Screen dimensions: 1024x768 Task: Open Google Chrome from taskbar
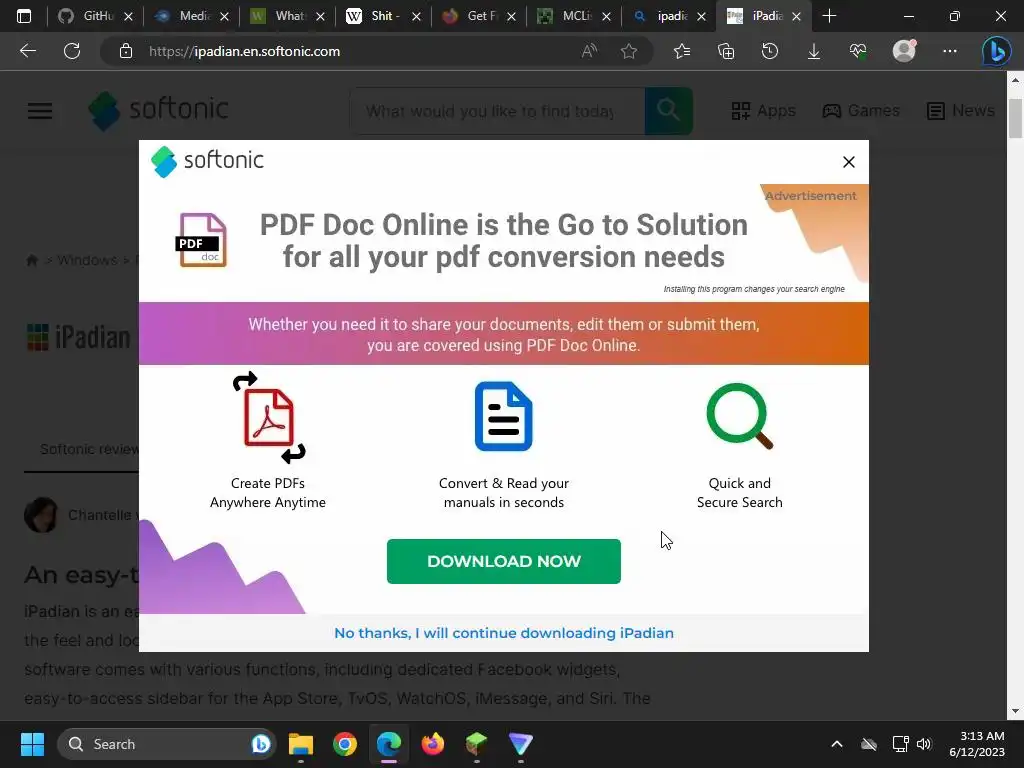coord(345,744)
